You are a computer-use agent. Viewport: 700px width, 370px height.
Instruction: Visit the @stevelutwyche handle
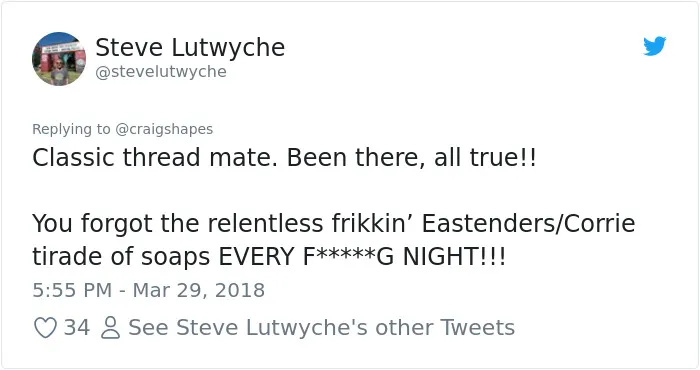pos(161,71)
